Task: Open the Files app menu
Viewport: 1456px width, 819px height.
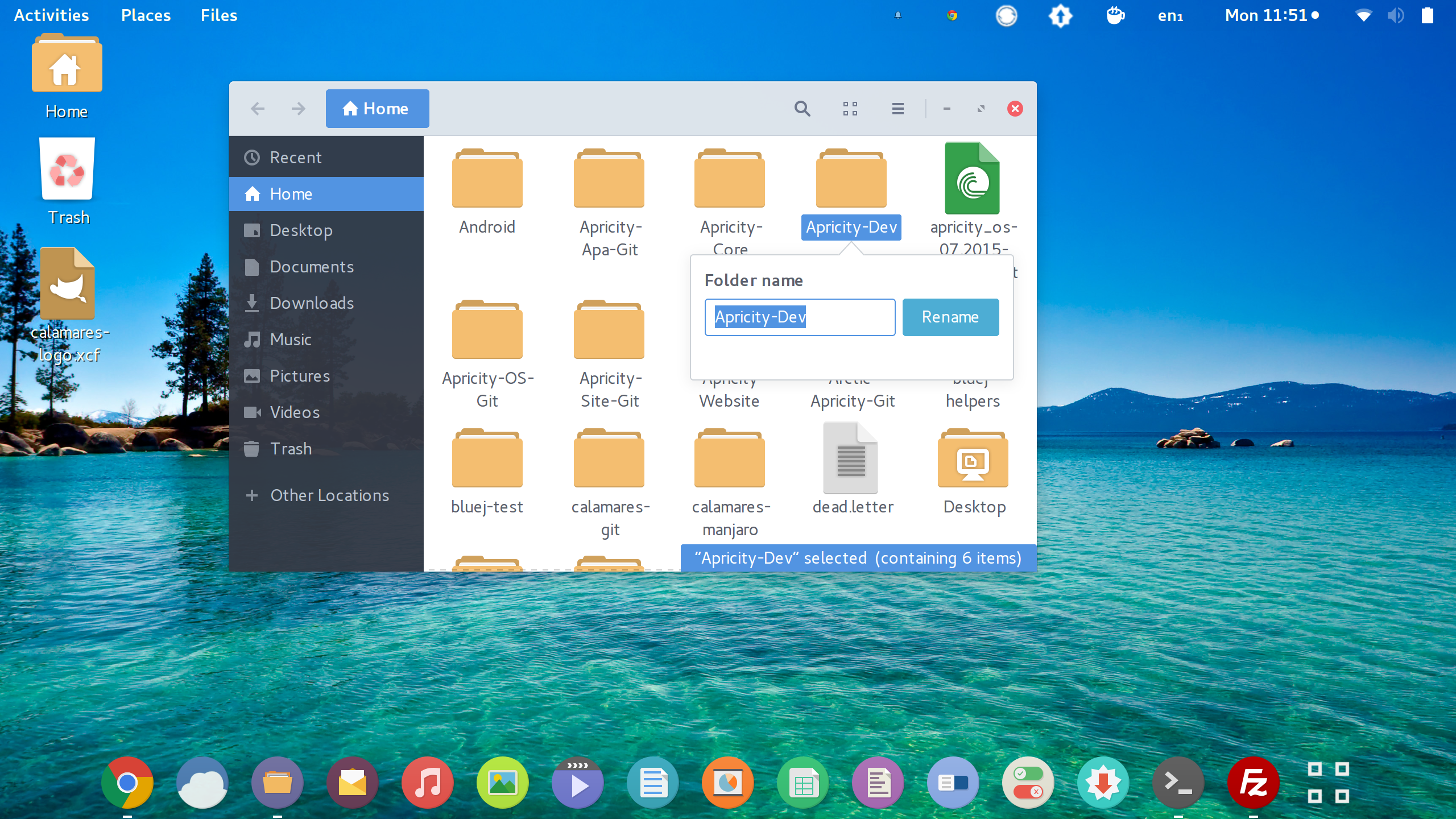Action: [218, 15]
